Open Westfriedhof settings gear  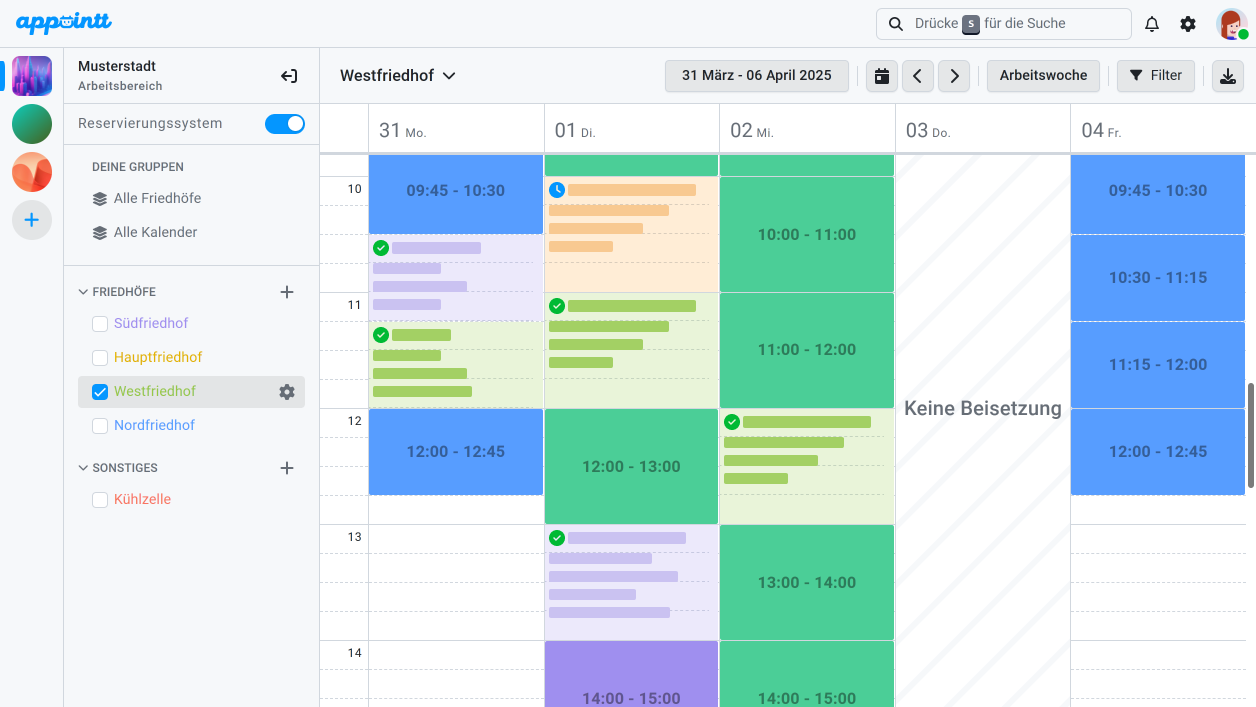(287, 392)
